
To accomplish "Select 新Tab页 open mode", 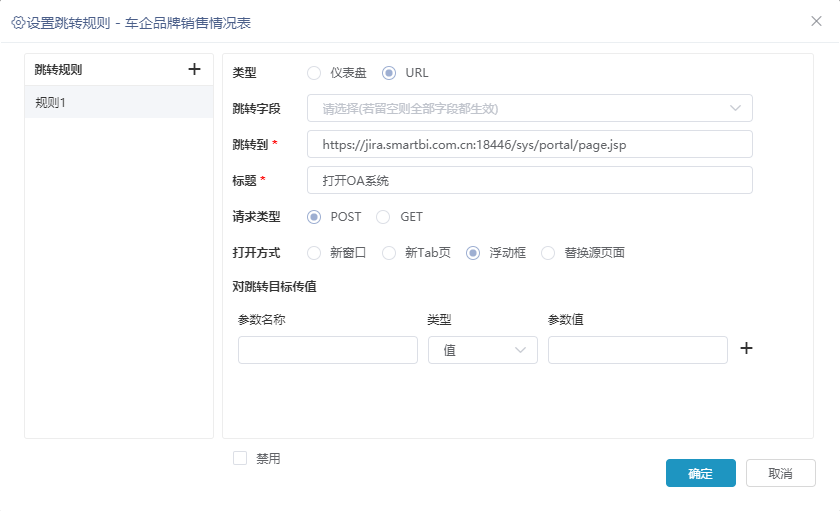I will click(x=389, y=253).
